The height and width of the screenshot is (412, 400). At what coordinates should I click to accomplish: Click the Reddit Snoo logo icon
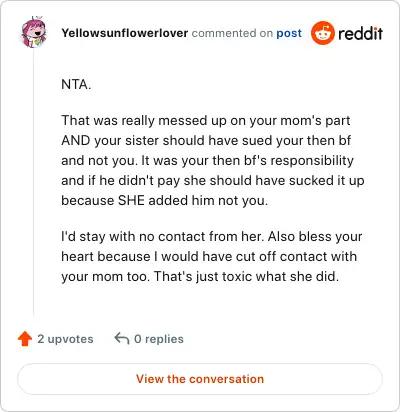point(322,33)
